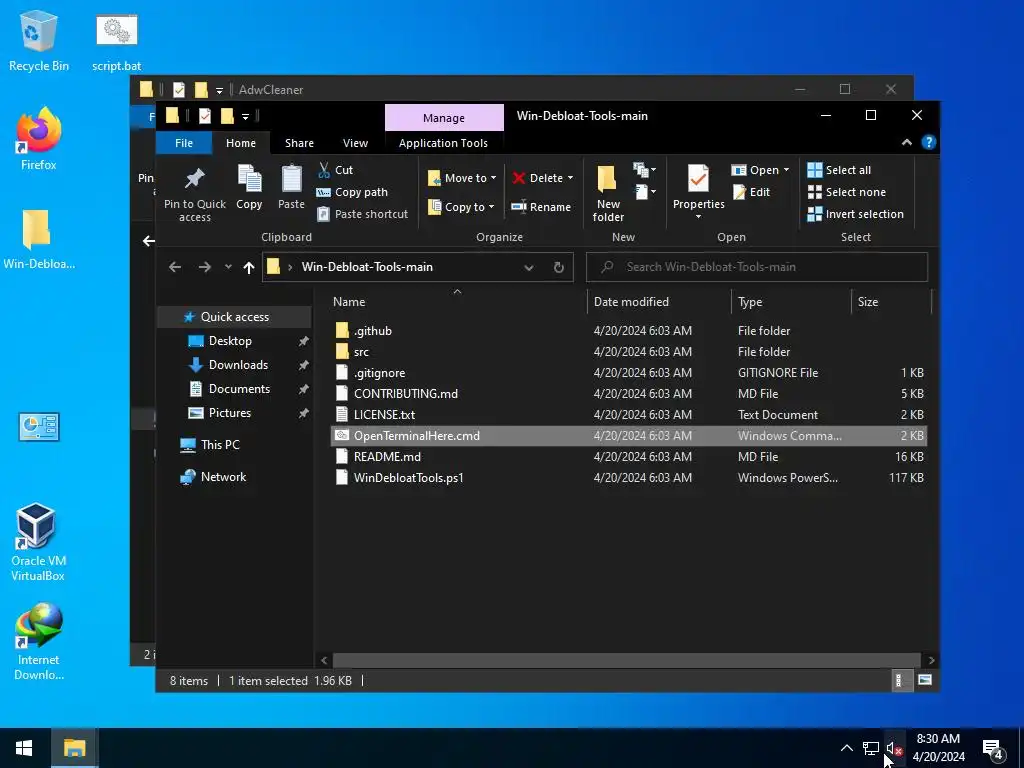Open the New item dropdown in ribbon

pos(645,170)
